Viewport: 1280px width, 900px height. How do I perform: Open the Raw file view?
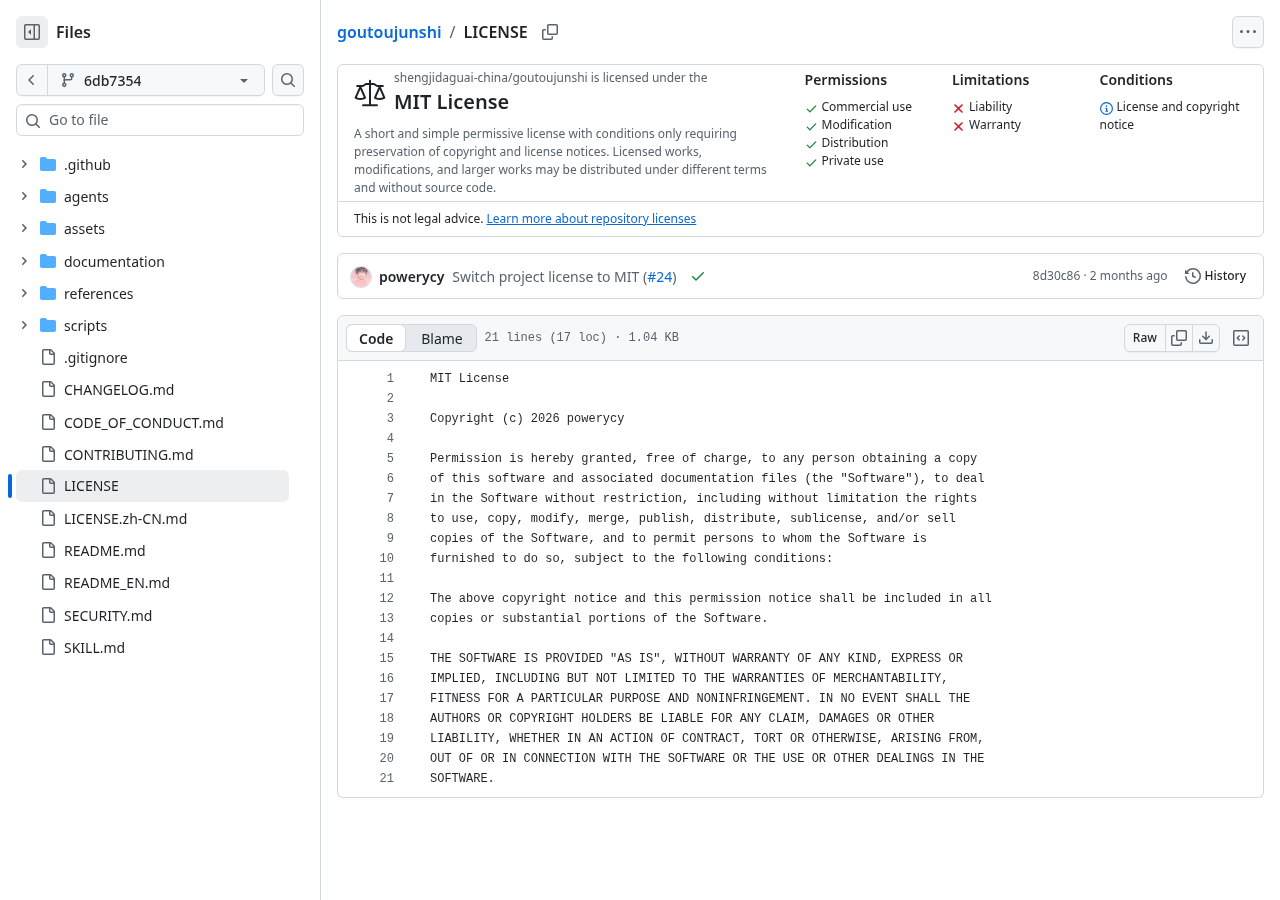(x=1145, y=338)
